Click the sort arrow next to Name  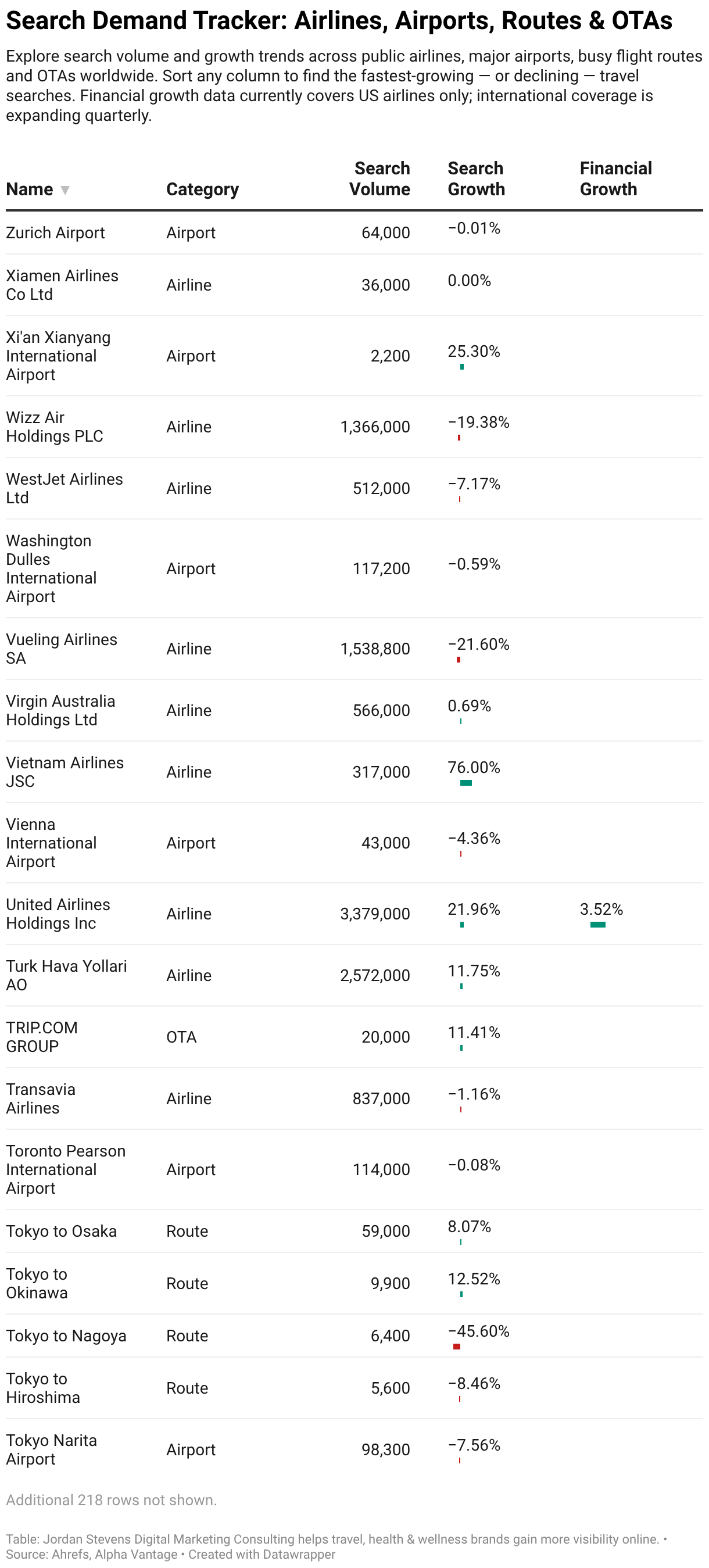pyautogui.click(x=65, y=191)
